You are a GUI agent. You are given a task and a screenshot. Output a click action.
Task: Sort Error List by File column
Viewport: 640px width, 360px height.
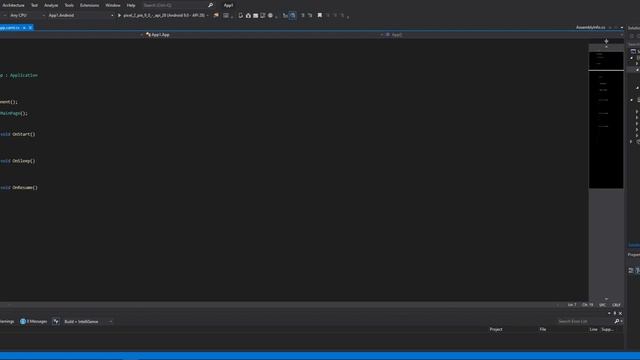click(543, 329)
